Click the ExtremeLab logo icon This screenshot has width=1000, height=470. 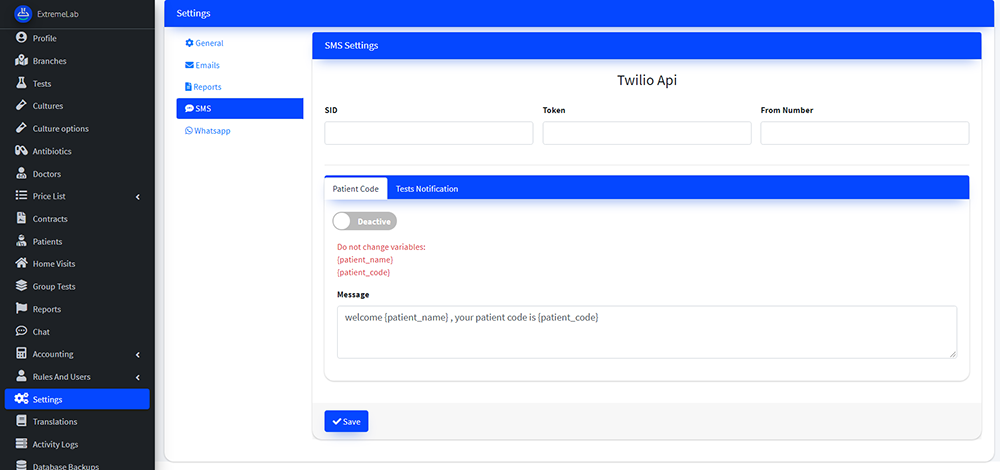22,13
